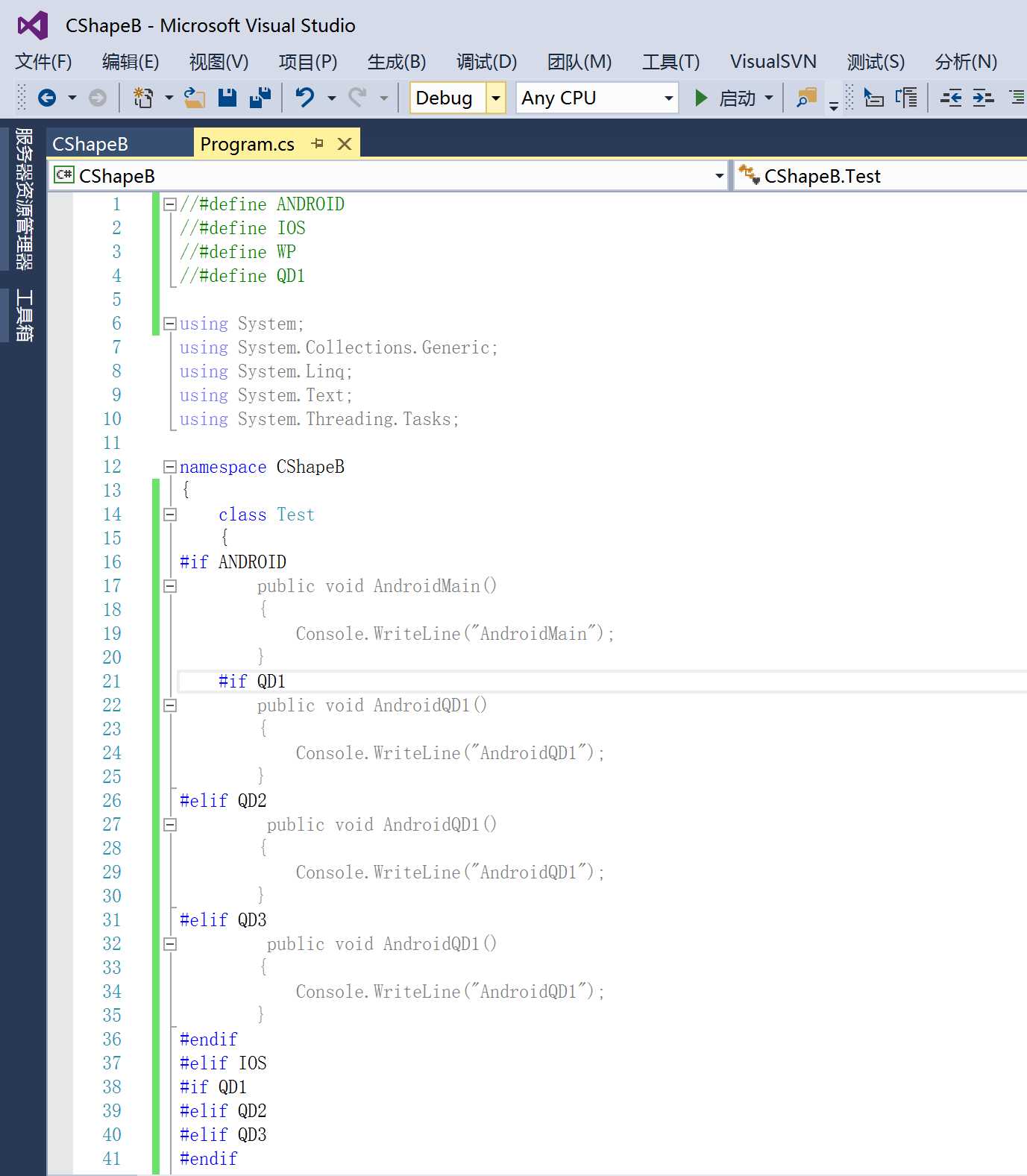This screenshot has height=1176, width=1027.
Task: Click the Increase Indent icon
Action: pyautogui.click(x=984, y=98)
